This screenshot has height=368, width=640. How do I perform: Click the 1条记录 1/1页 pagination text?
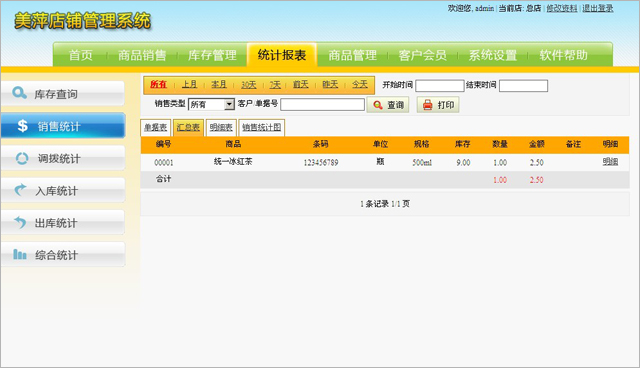(x=385, y=204)
